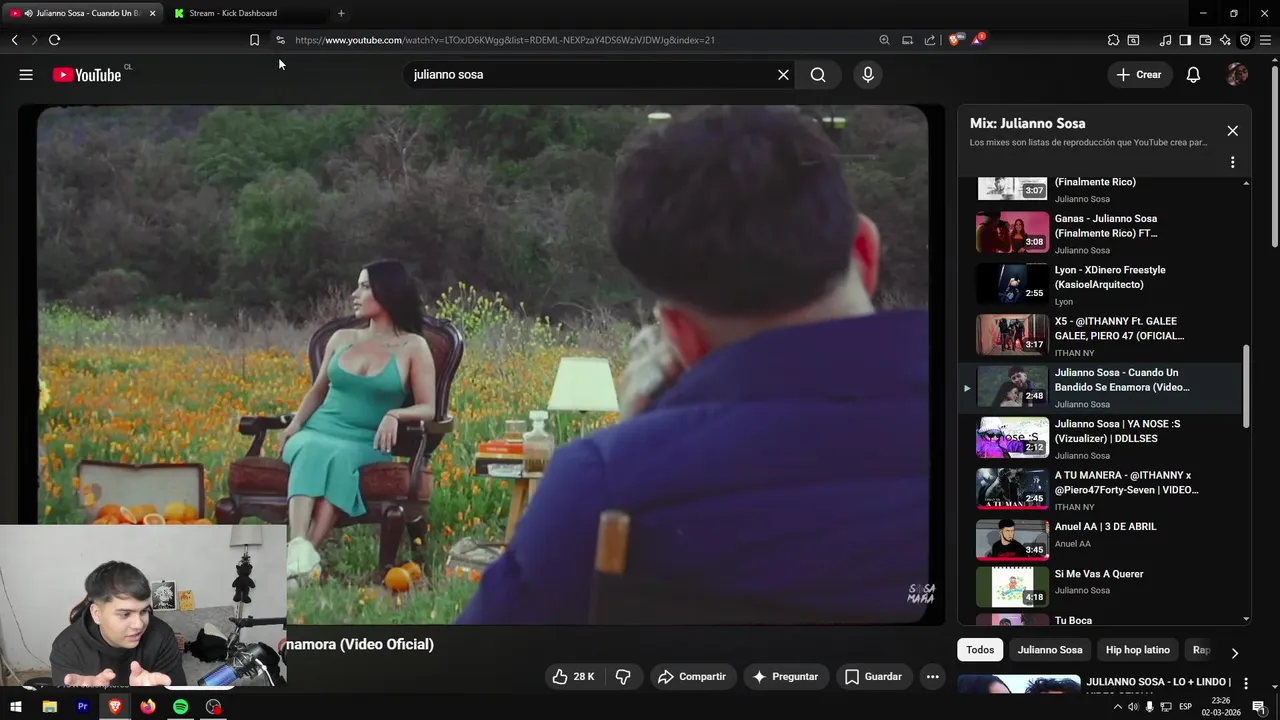Save the video with Guardar
1280x720 pixels.
(x=873, y=677)
